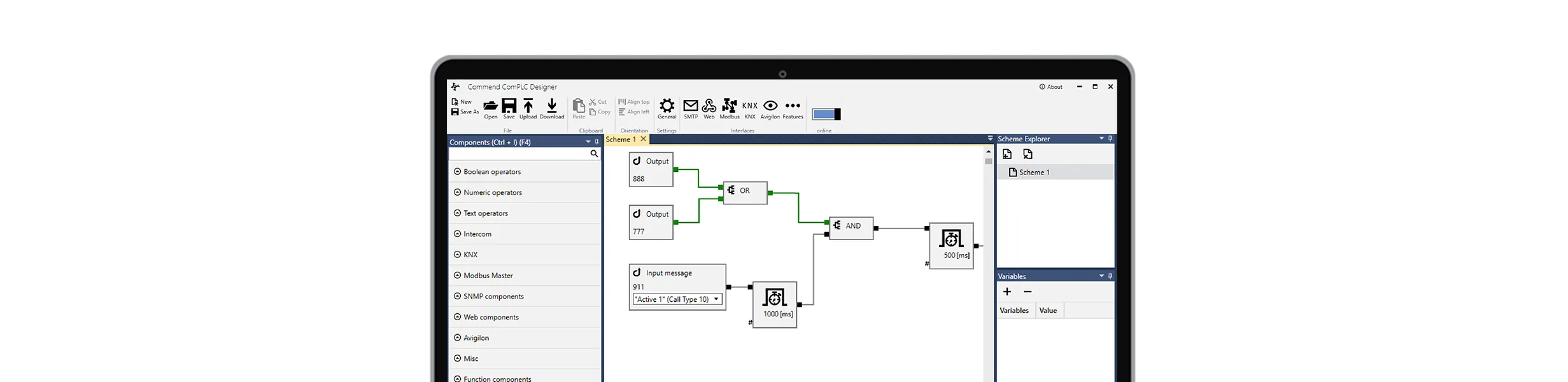Image resolution: width=1568 pixels, height=382 pixels.
Task: Select the 1000 ms timer block
Action: click(x=775, y=304)
